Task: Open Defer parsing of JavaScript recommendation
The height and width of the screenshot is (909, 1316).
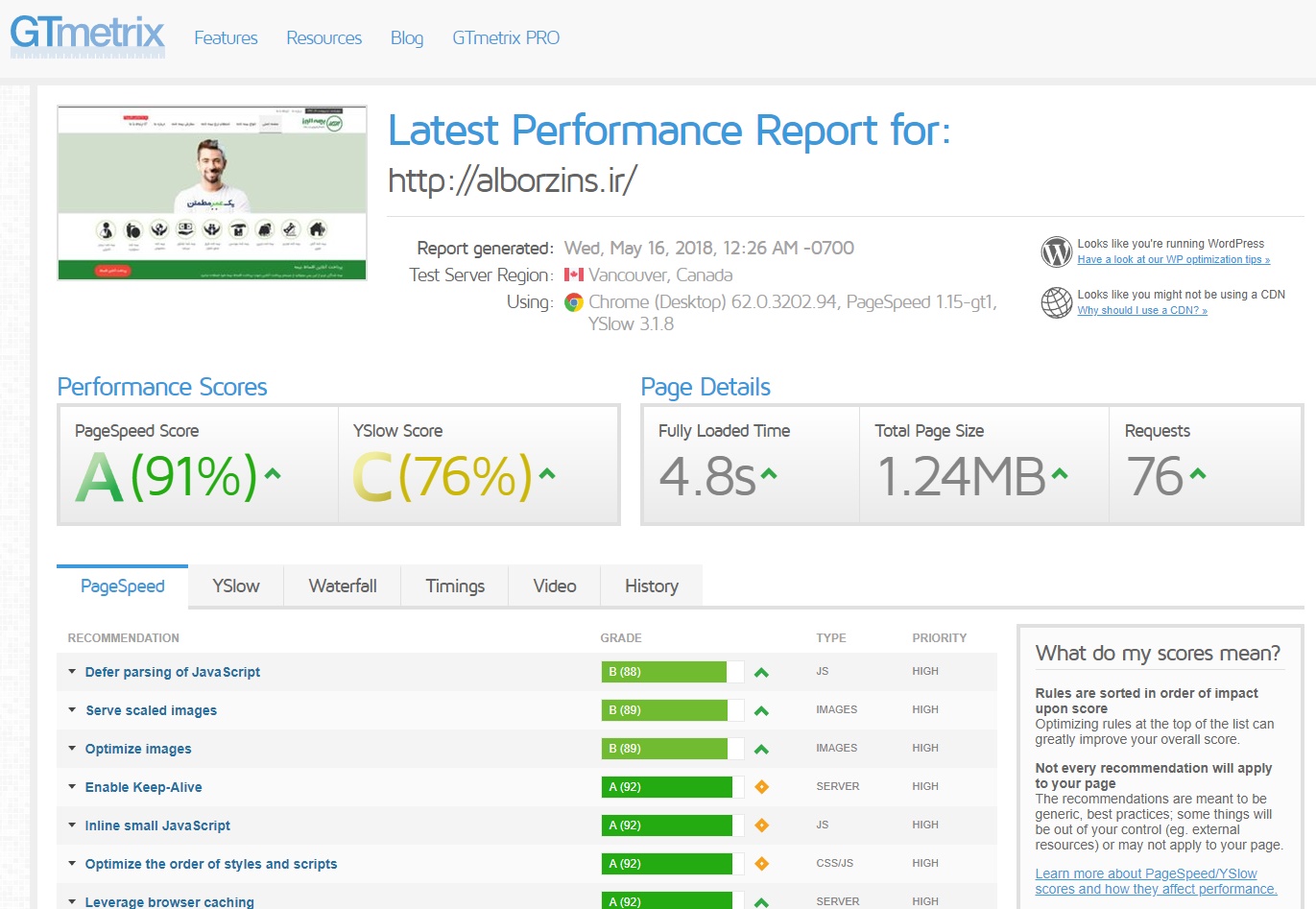Action: point(173,672)
